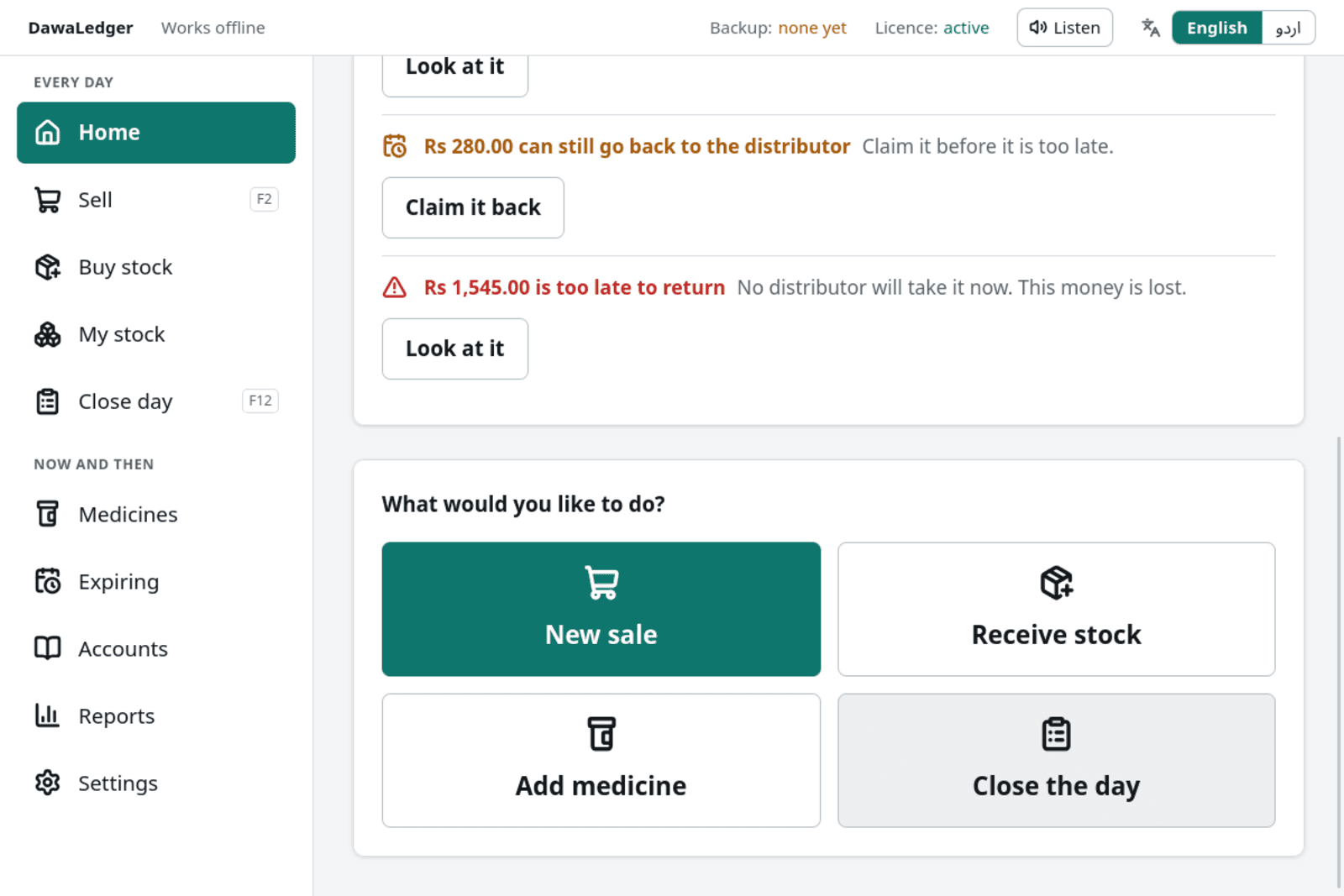Click the Sell shopping cart icon
1344x896 pixels.
pos(48,200)
